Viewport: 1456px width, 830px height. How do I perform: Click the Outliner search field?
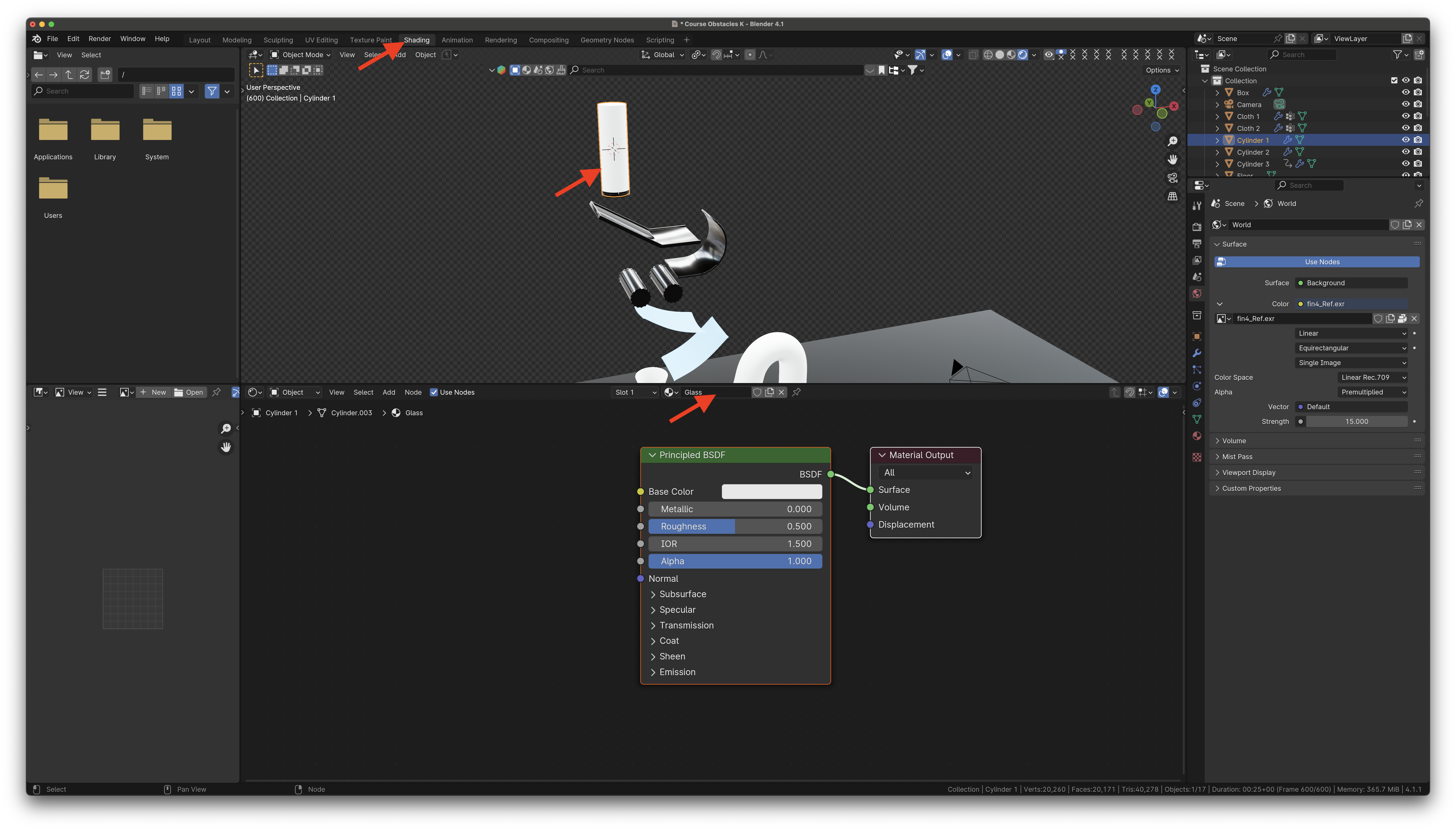tap(1302, 55)
